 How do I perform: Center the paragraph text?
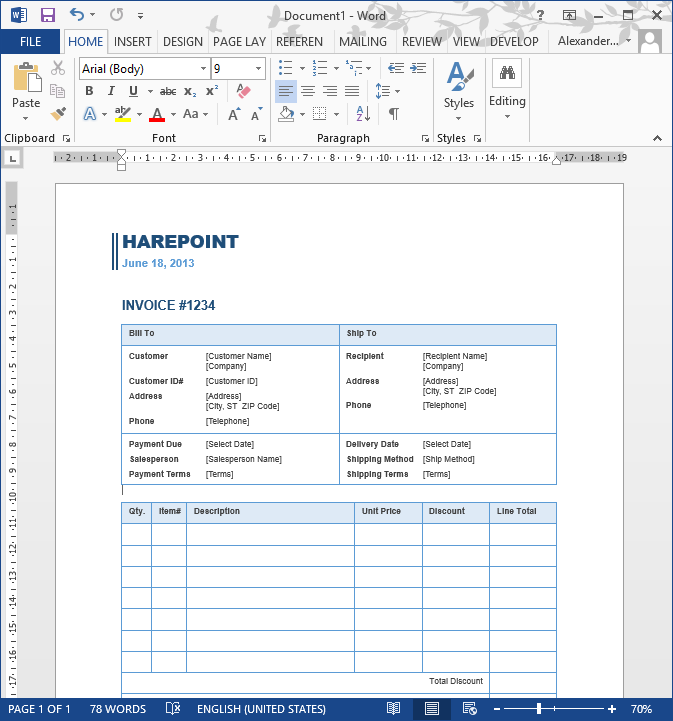[308, 91]
